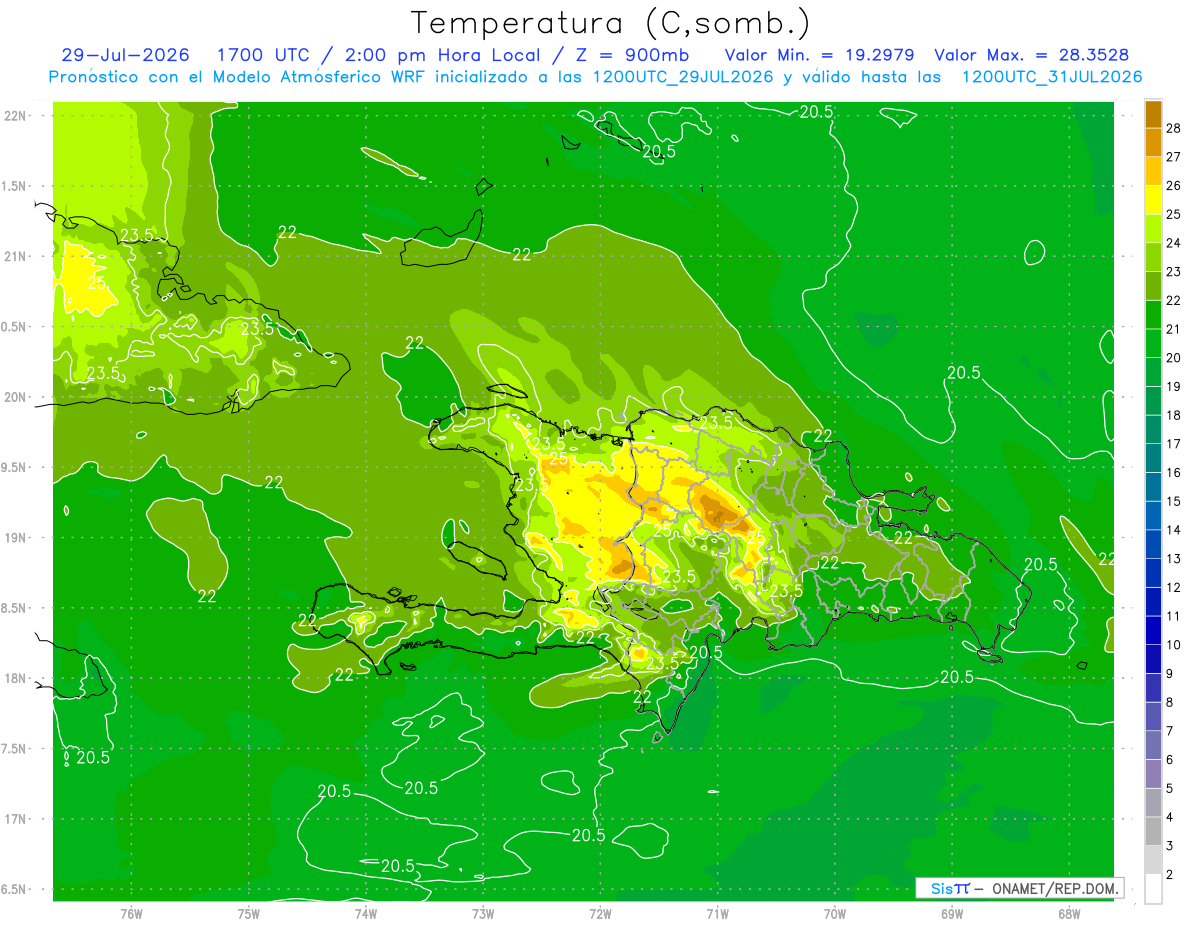Click the color bar label "10"
1200x927 pixels.
1174,645
